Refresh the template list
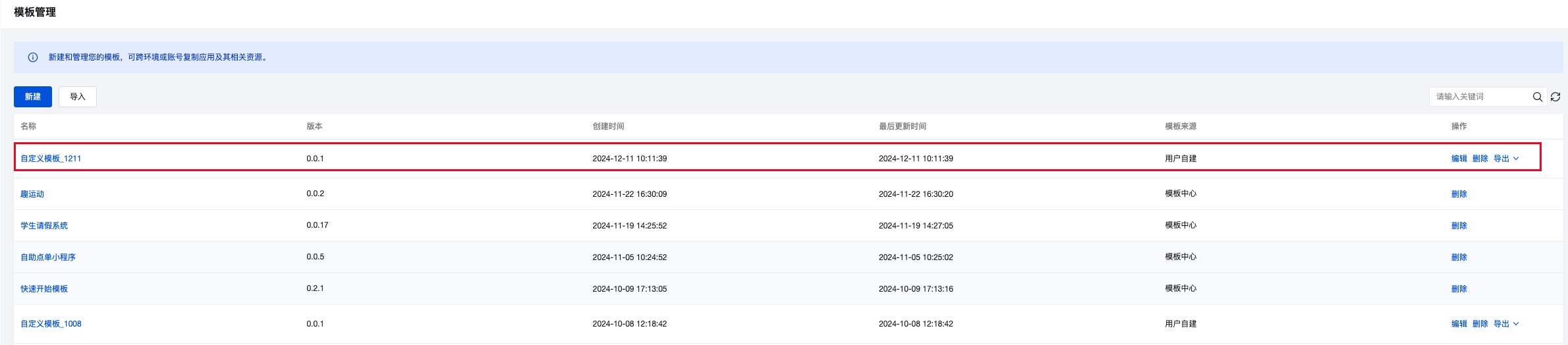Viewport: 1568px width, 345px height. [x=1555, y=97]
